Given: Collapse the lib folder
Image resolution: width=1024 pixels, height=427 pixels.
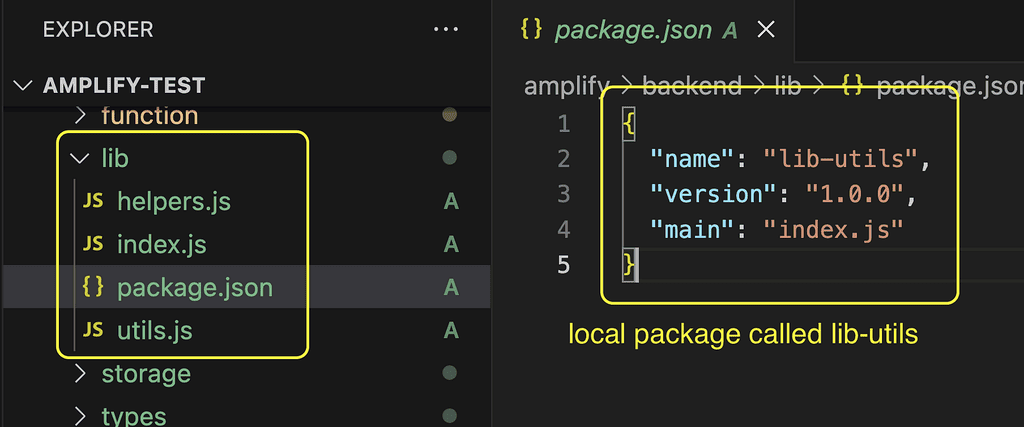Looking at the screenshot, I should point(78,158).
